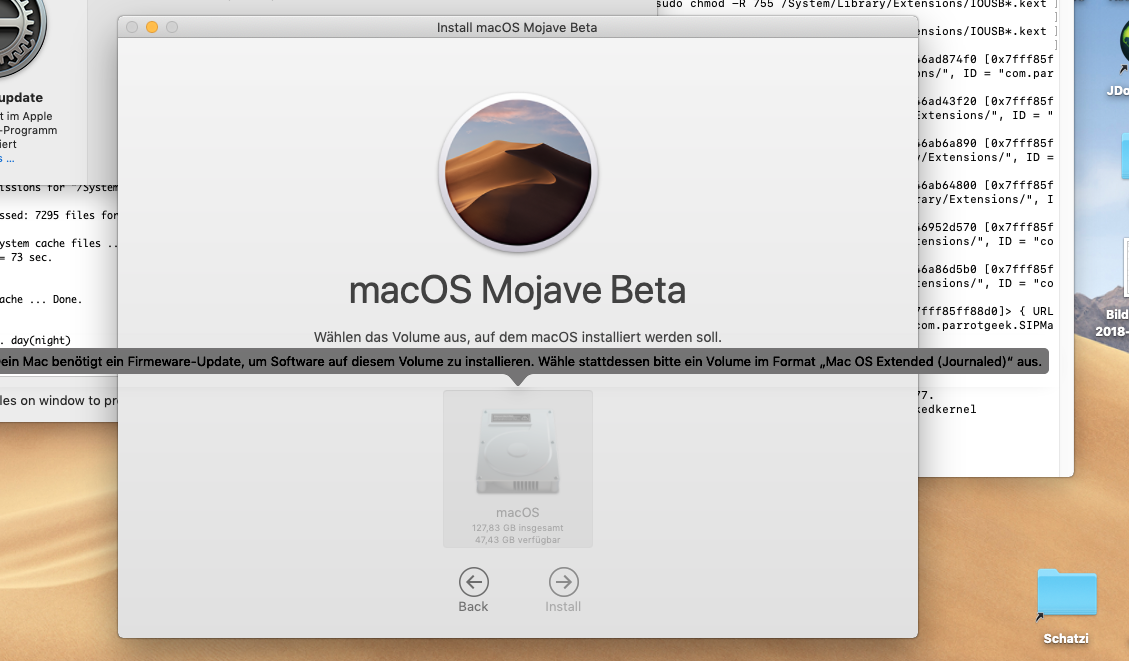Click the "om.parrotgeek.SIPMa" terminal text

pyautogui.click(x=986, y=325)
